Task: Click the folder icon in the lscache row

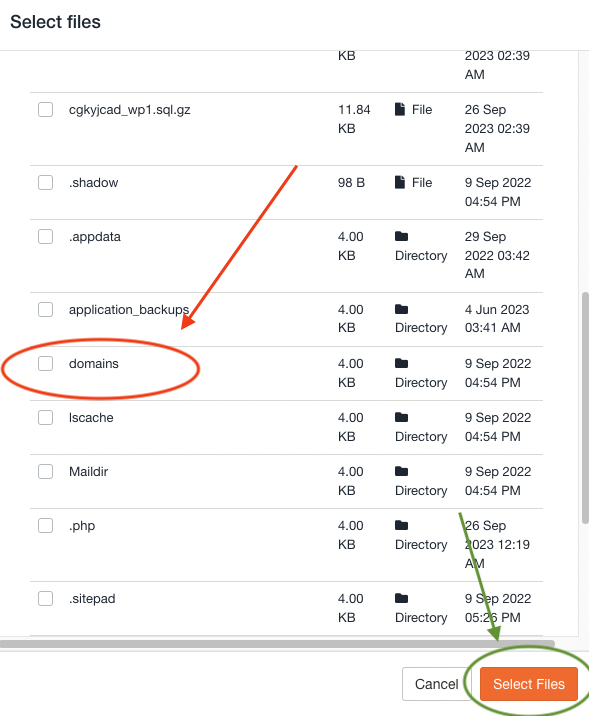Action: click(x=401, y=417)
